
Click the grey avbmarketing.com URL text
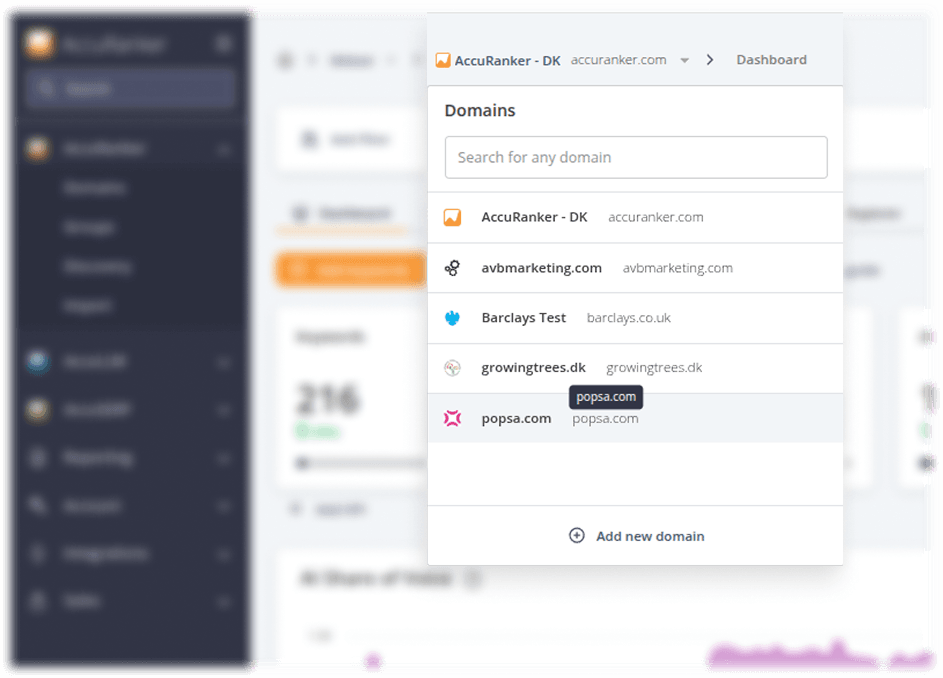(677, 268)
